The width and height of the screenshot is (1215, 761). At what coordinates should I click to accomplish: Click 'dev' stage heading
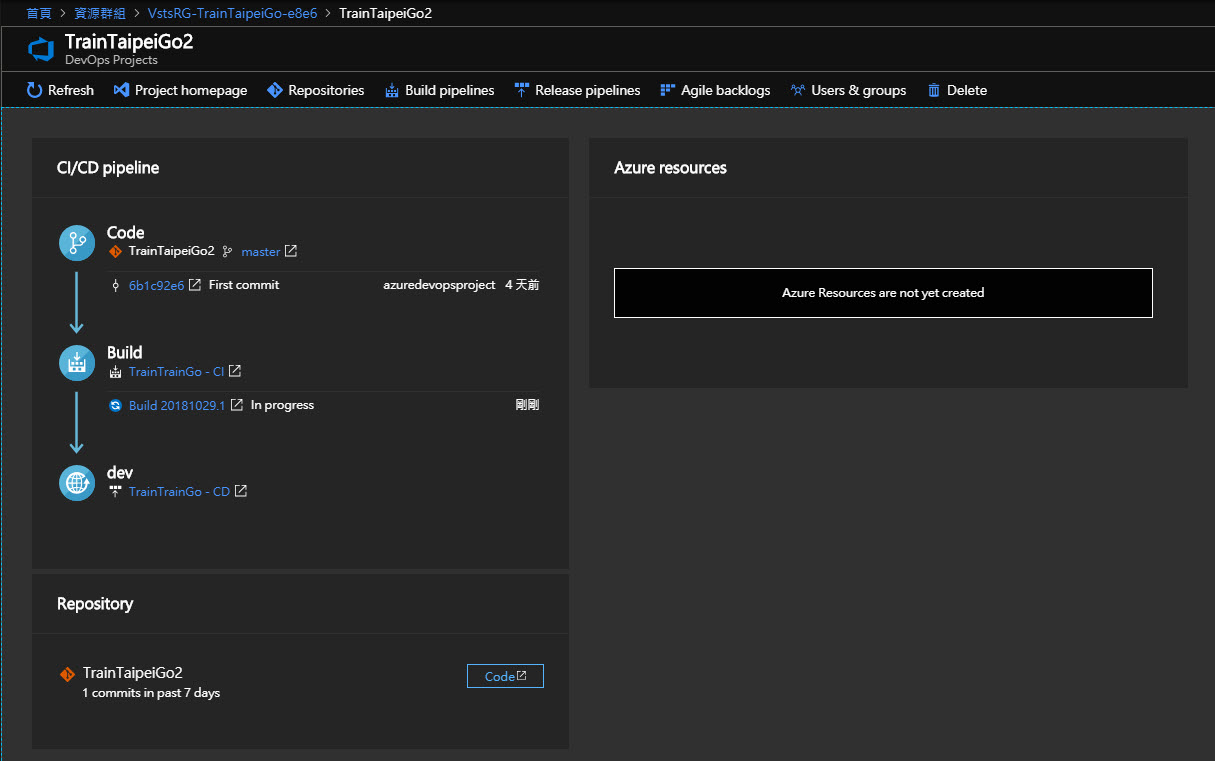point(120,472)
